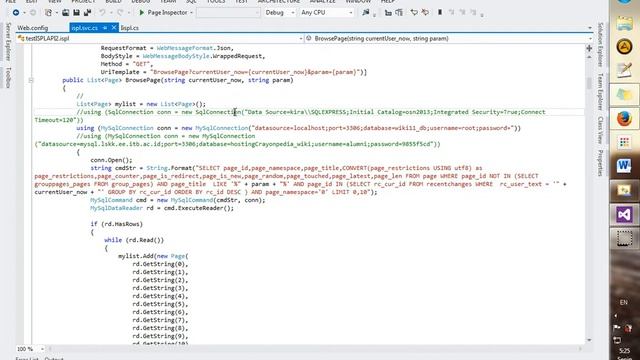
Task: Click the conn.Open(); line of code
Action: point(111,160)
